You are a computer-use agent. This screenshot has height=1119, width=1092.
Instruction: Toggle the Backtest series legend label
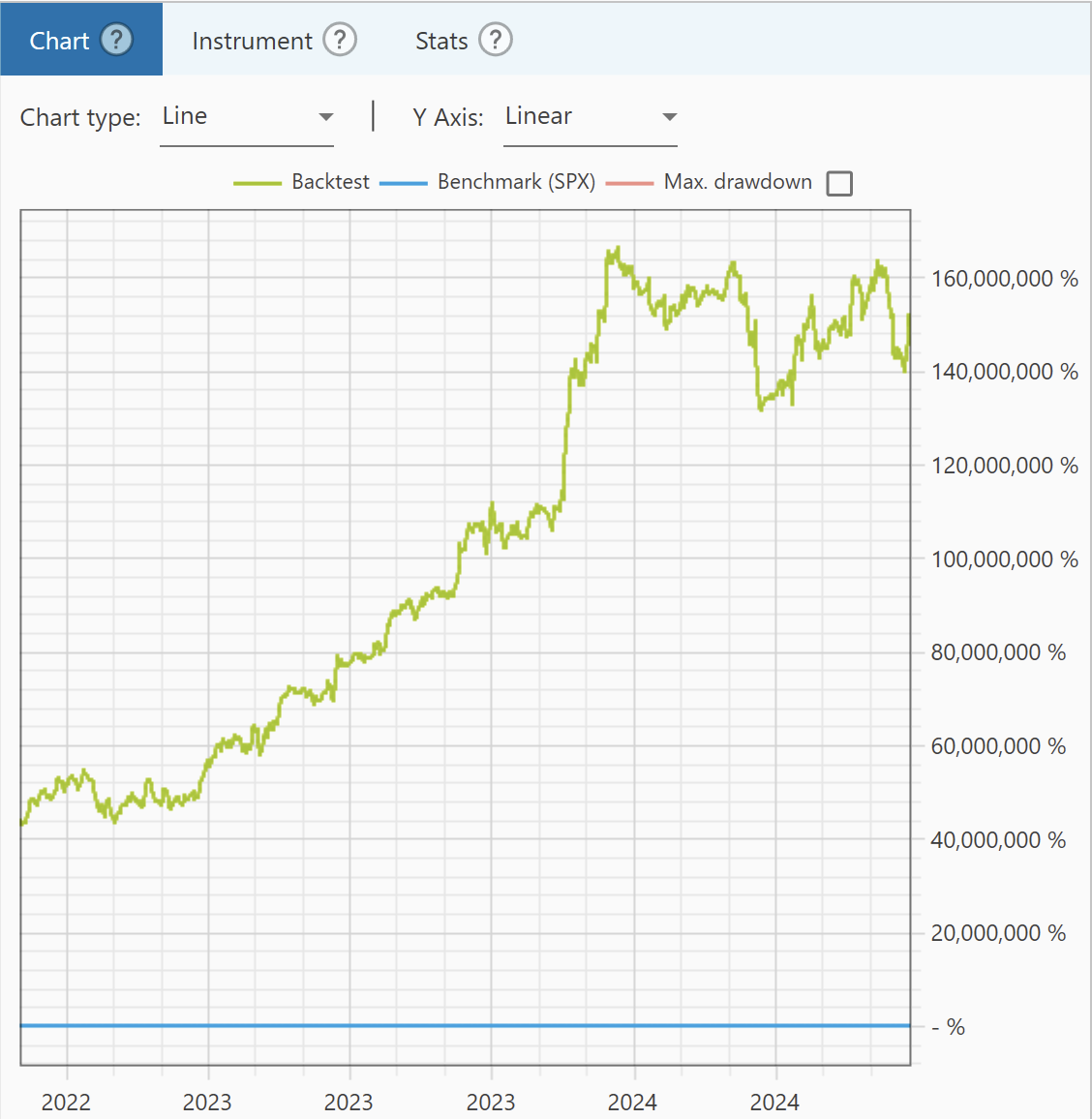click(x=330, y=182)
